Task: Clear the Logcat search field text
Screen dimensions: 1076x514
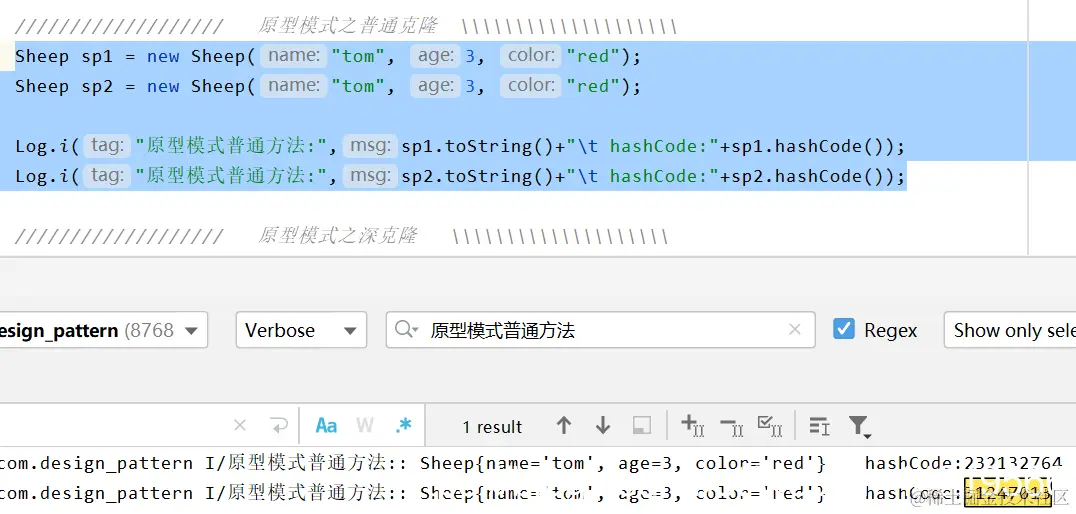Action: click(x=795, y=330)
